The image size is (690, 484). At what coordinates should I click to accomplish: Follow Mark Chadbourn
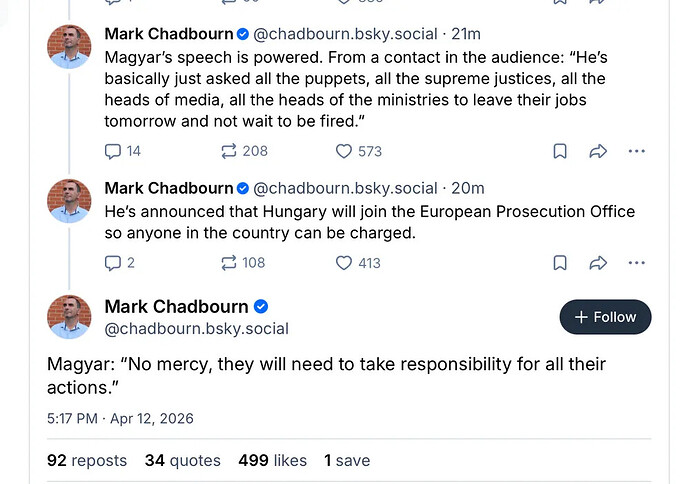pos(605,317)
